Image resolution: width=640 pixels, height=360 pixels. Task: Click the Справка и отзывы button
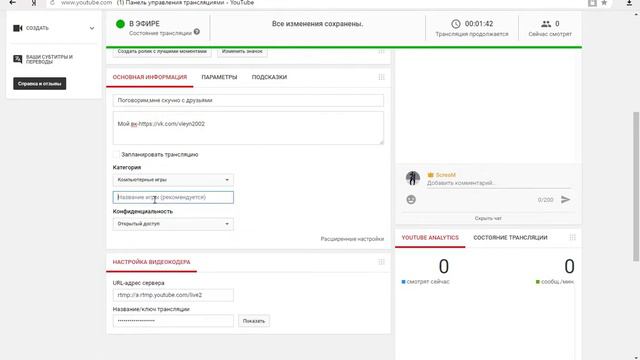click(x=40, y=84)
